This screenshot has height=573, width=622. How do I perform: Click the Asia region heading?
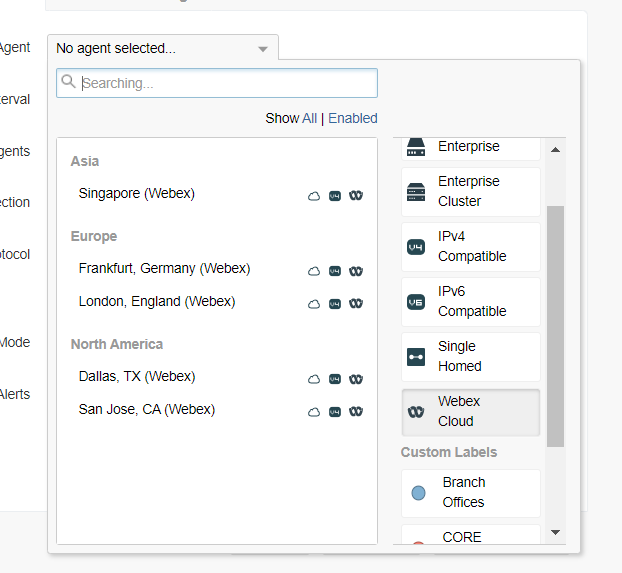pos(84,162)
